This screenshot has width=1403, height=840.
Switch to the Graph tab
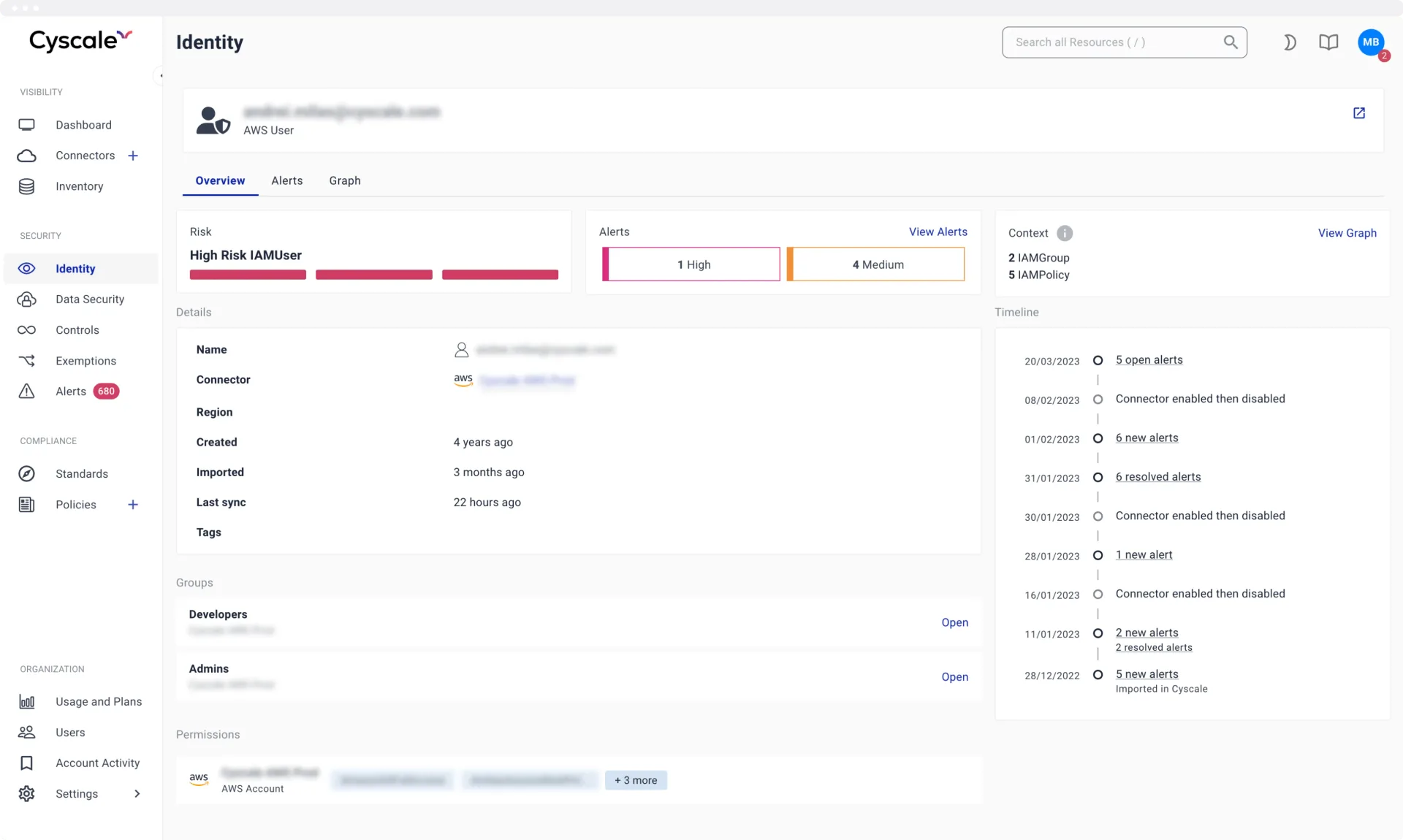tap(344, 180)
